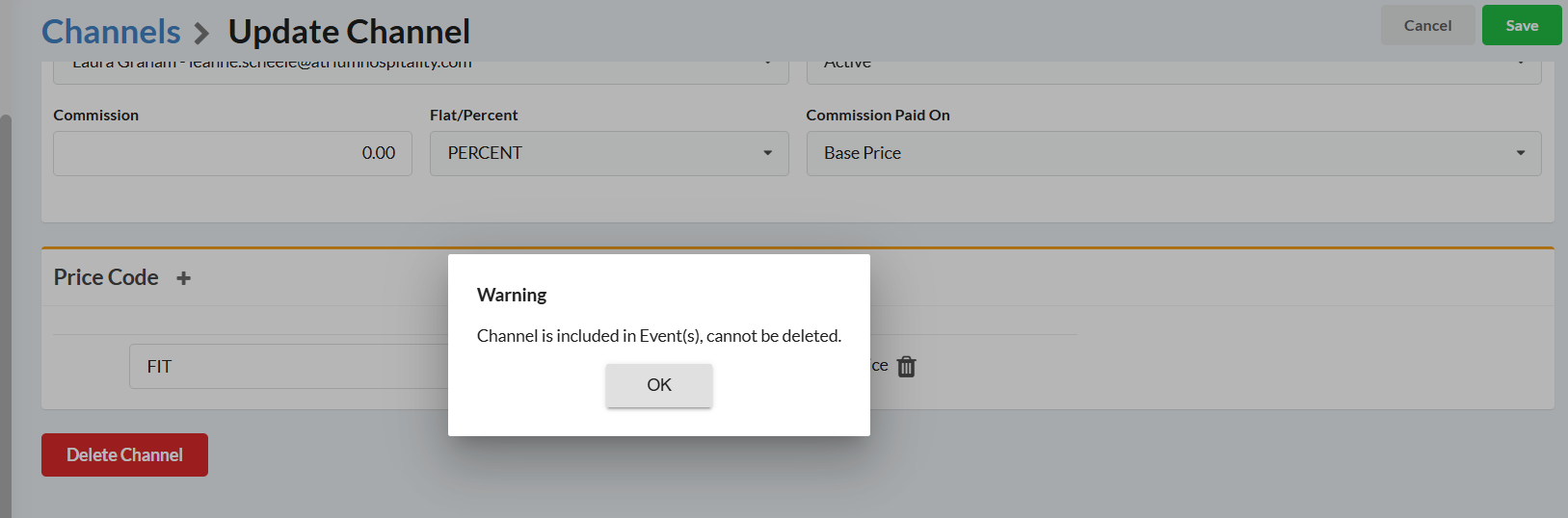The width and height of the screenshot is (1568, 518).
Task: Open the partially hidden Active status dropdown
Action: tap(1173, 69)
